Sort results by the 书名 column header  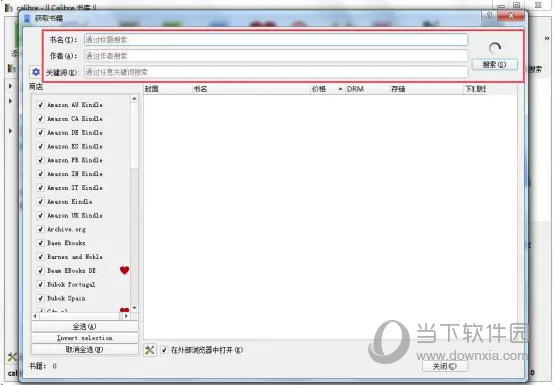pos(250,89)
